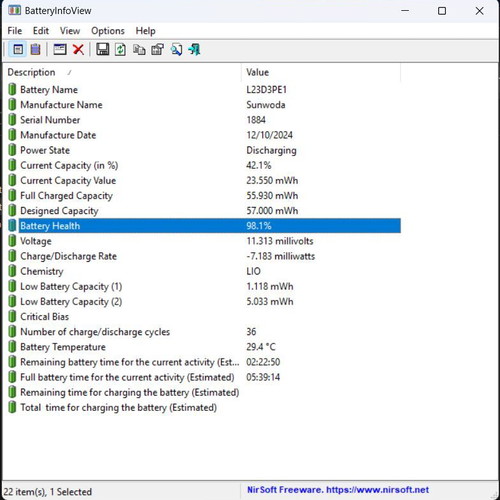Screen dimensions: 500x500
Task: Open the Properties toolbar icon
Action: pos(157,50)
